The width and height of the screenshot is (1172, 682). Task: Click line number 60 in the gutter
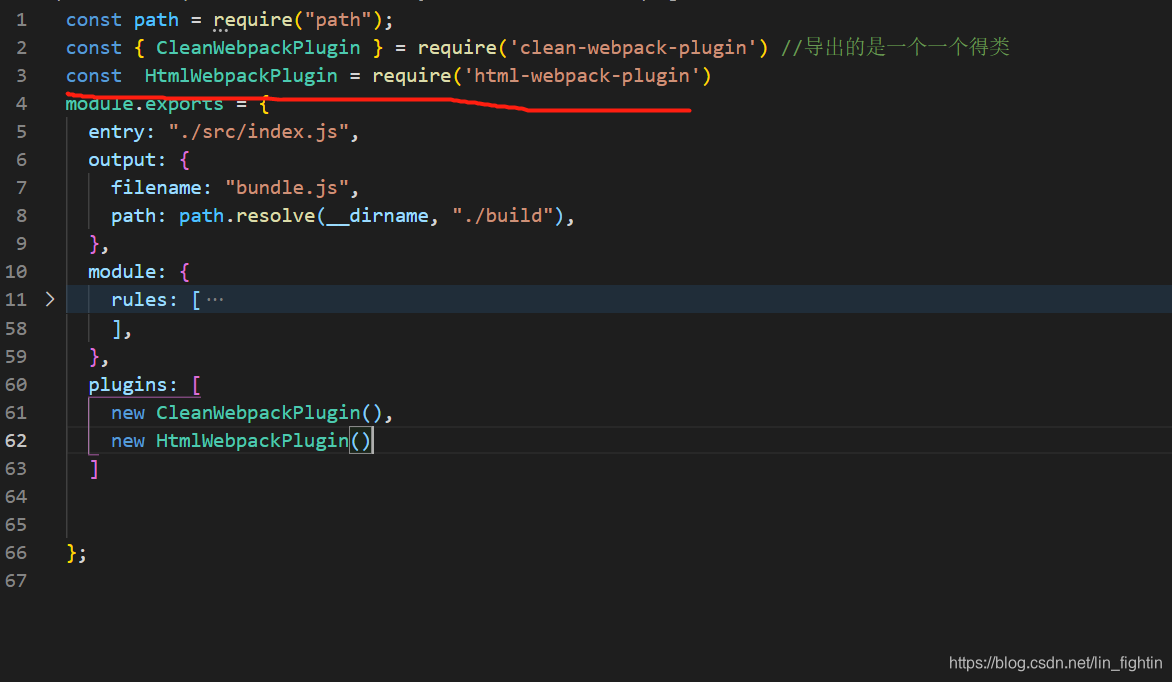(x=16, y=384)
